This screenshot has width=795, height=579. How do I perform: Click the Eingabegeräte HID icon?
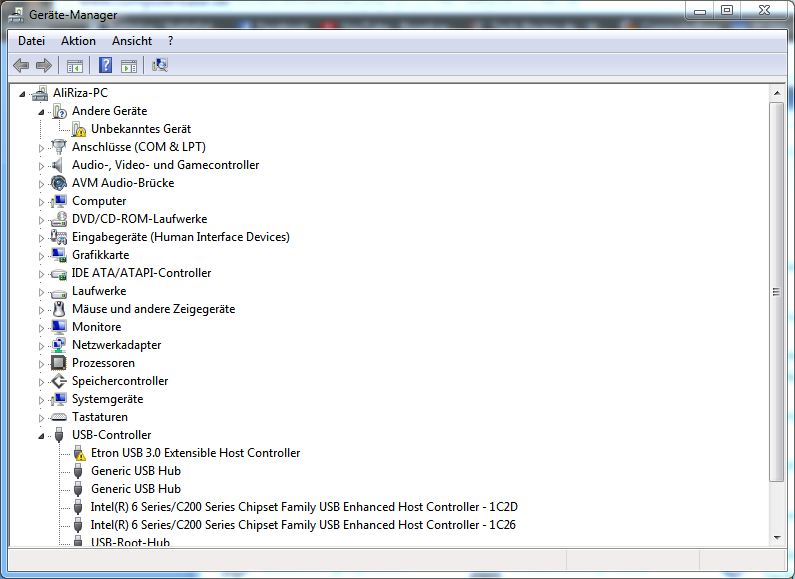(59, 237)
